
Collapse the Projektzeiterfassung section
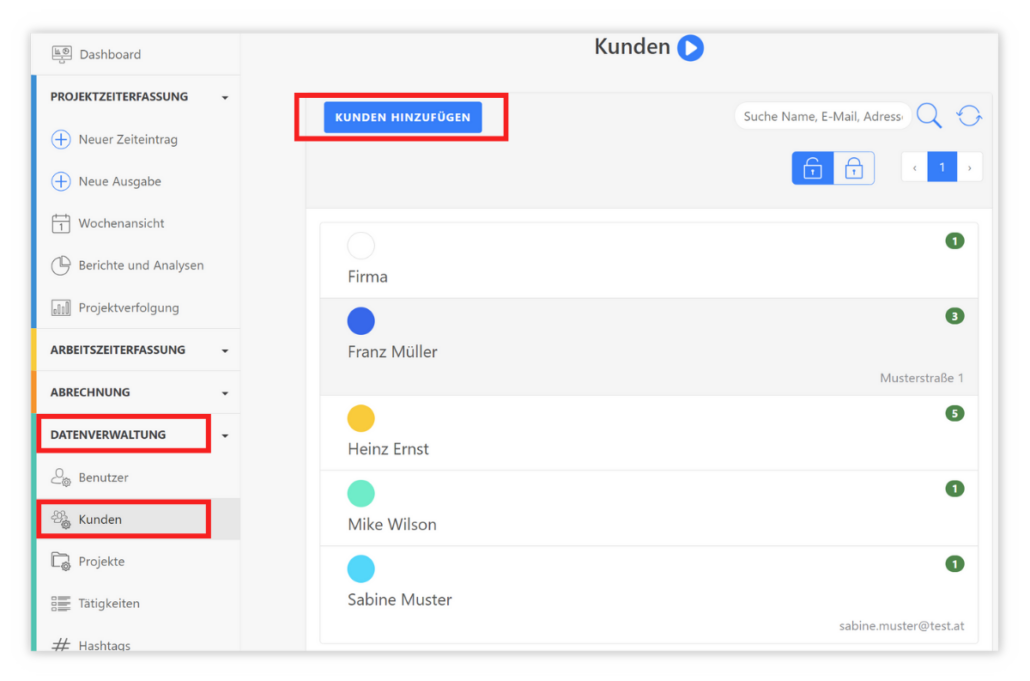click(x=225, y=98)
